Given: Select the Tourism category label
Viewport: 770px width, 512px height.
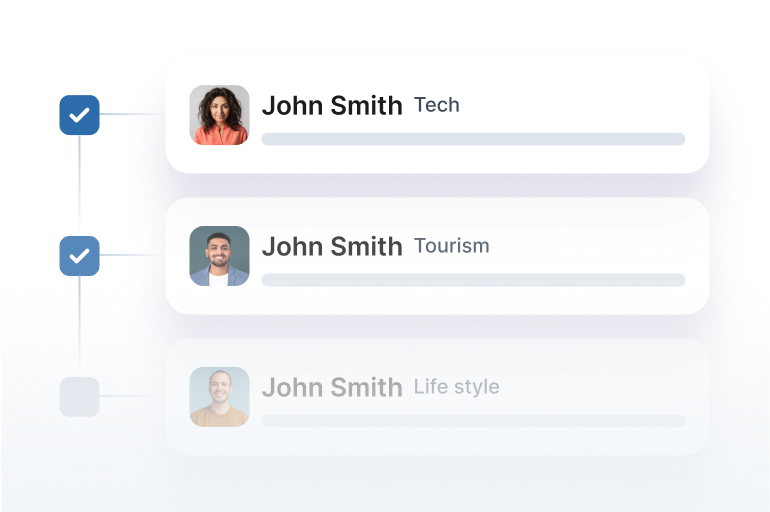Looking at the screenshot, I should pos(452,246).
